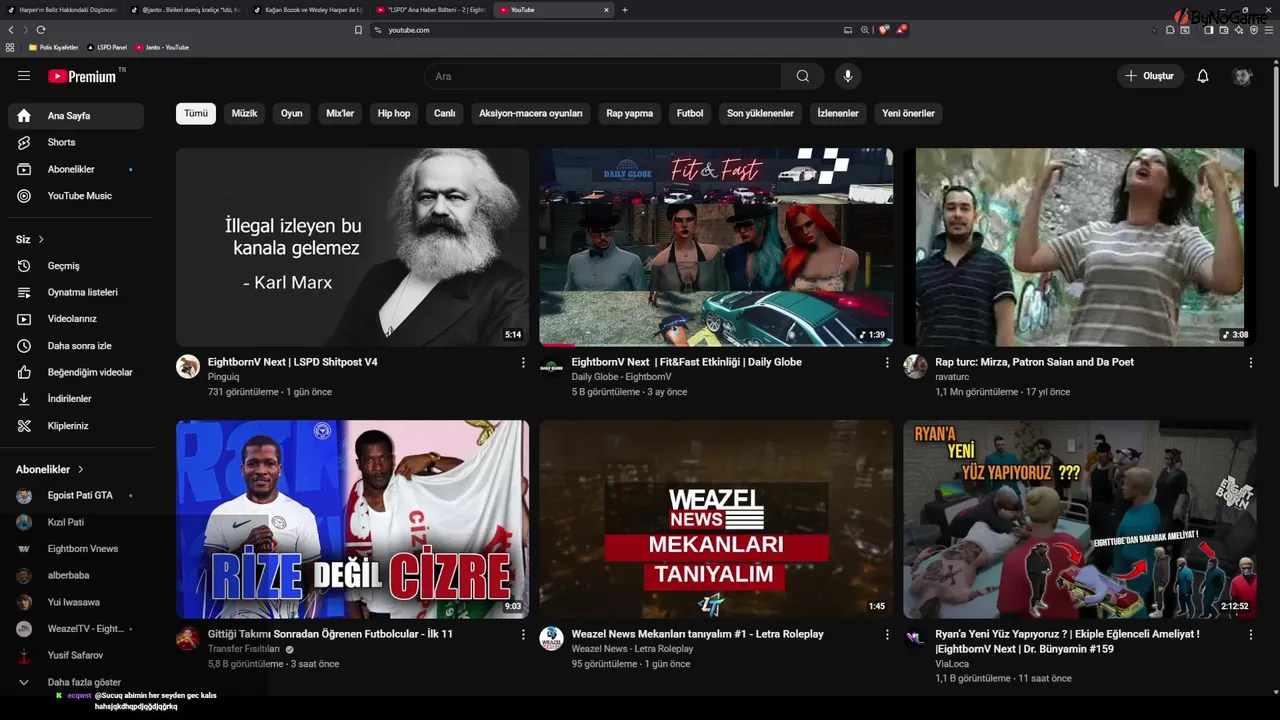Open the Karl Marx LSPD Shitpost thumbnail
Viewport: 1280px width, 720px height.
point(353,247)
